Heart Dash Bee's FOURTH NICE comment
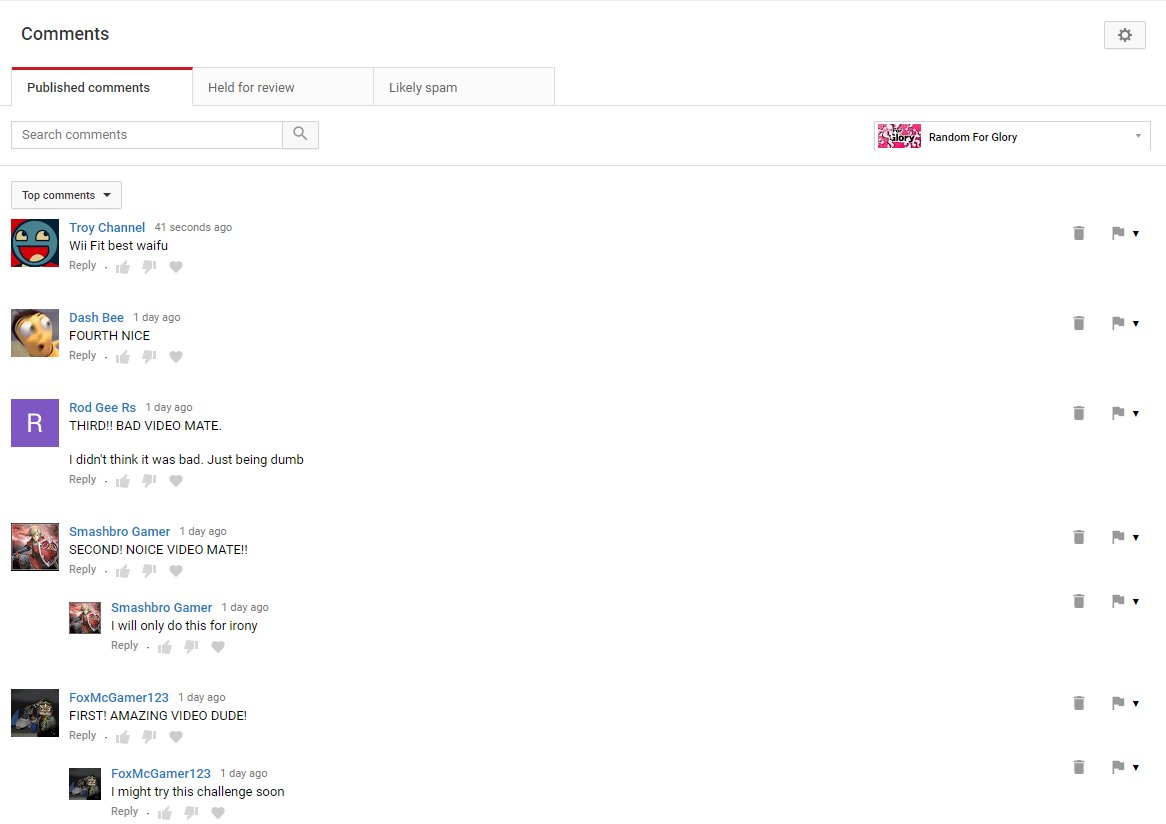The width and height of the screenshot is (1166, 824). click(x=175, y=357)
